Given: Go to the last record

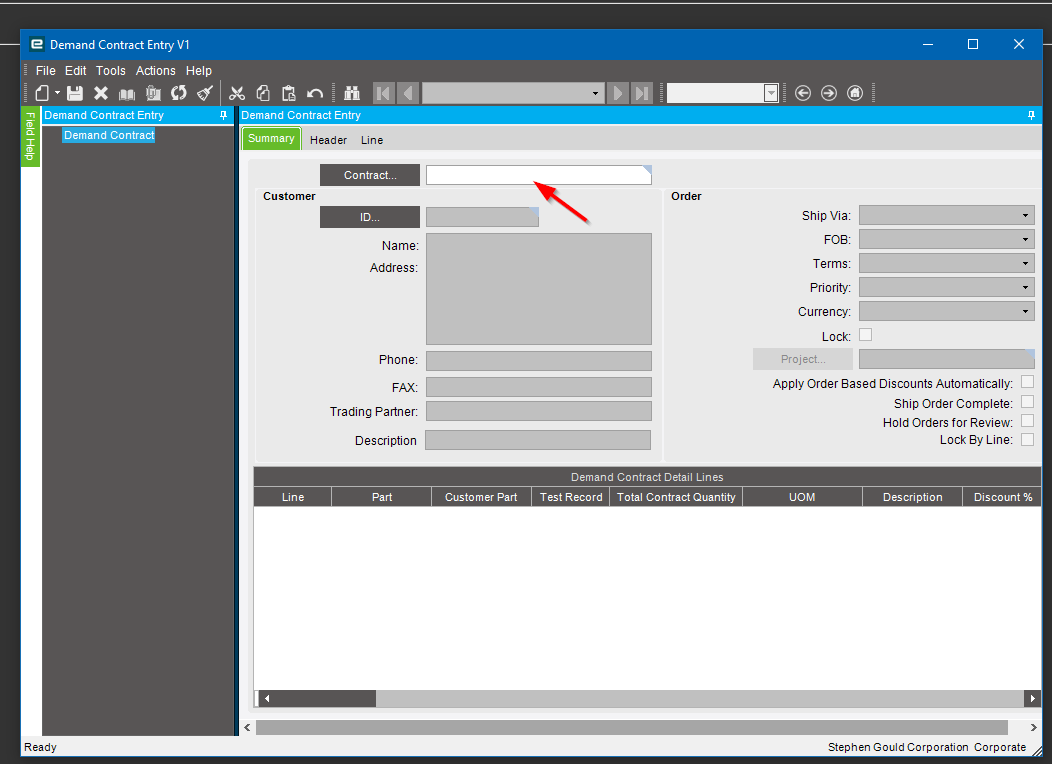Looking at the screenshot, I should (x=642, y=93).
